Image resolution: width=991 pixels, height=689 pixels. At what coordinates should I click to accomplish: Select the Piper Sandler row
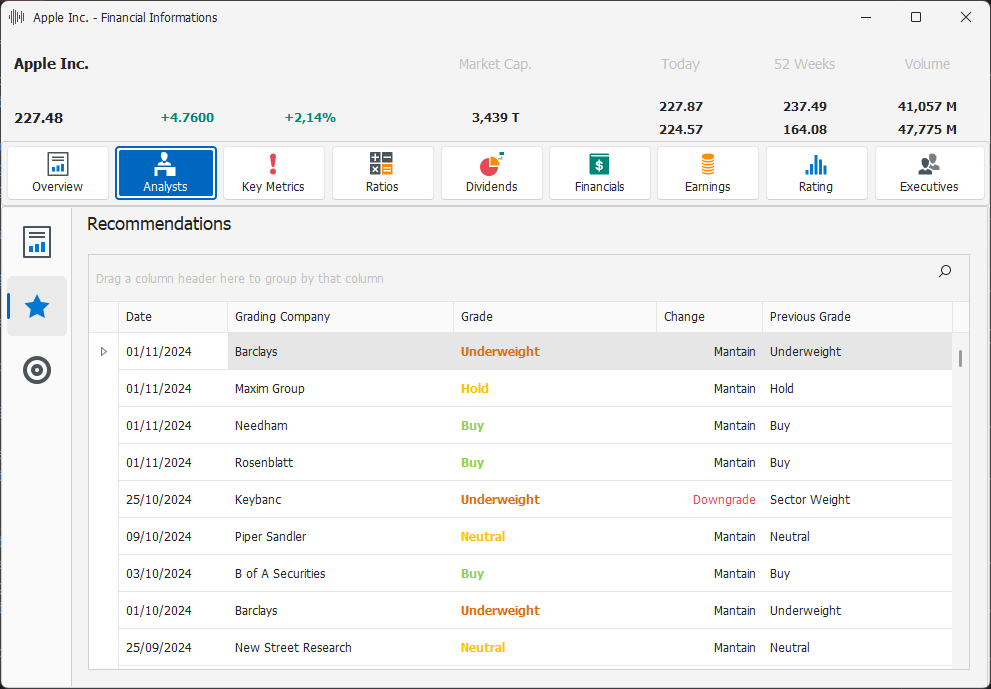[x=535, y=537]
